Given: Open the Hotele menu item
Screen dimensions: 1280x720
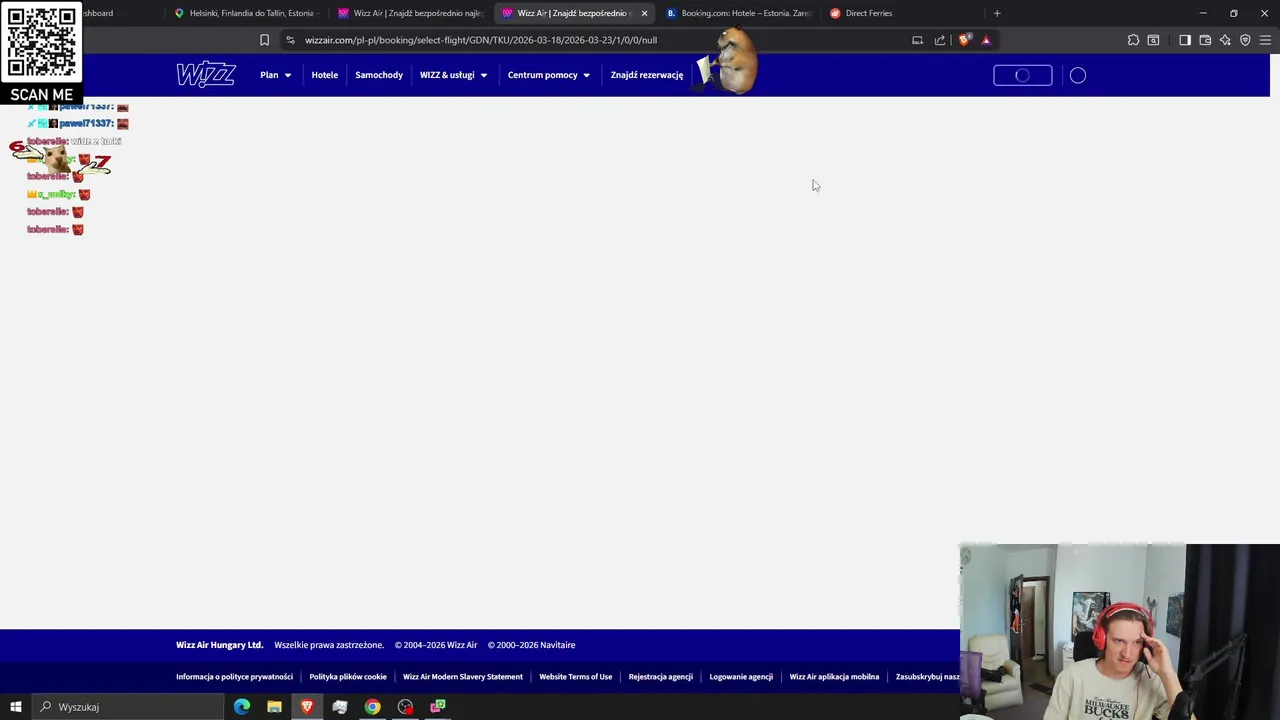Looking at the screenshot, I should coord(324,75).
